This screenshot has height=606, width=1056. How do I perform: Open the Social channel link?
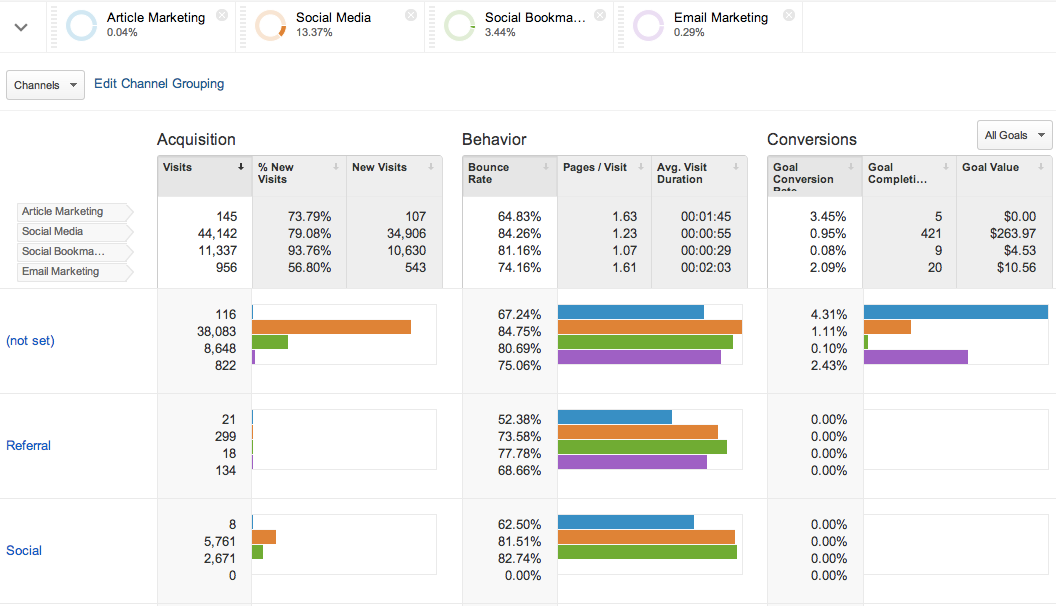pyautogui.click(x=24, y=550)
